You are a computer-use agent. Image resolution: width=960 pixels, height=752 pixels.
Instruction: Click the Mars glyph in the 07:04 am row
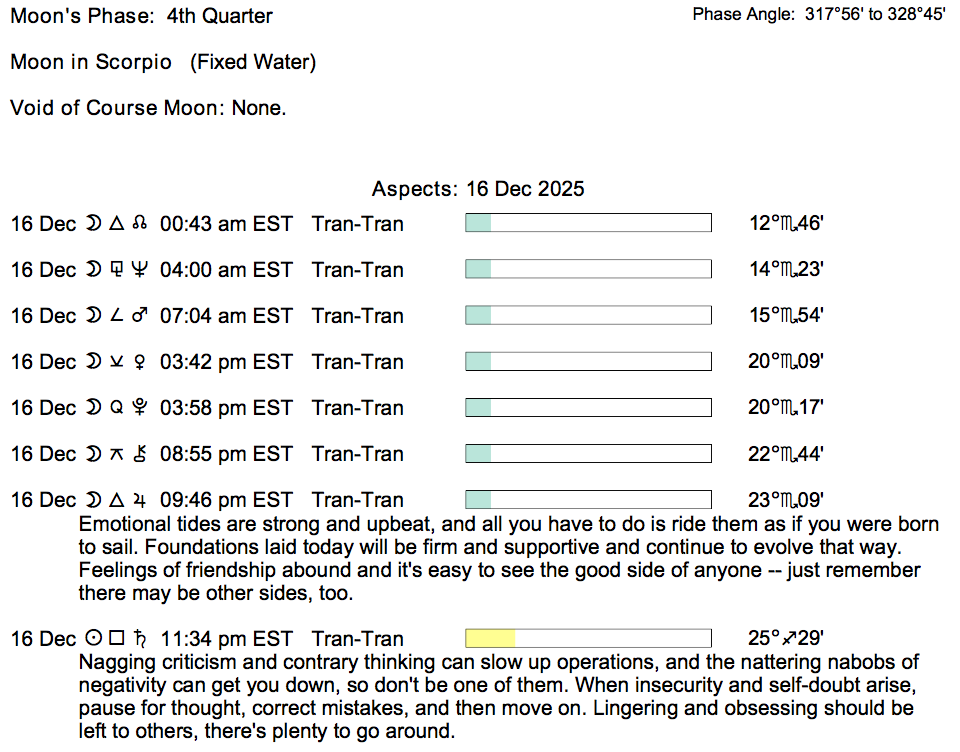[139, 316]
